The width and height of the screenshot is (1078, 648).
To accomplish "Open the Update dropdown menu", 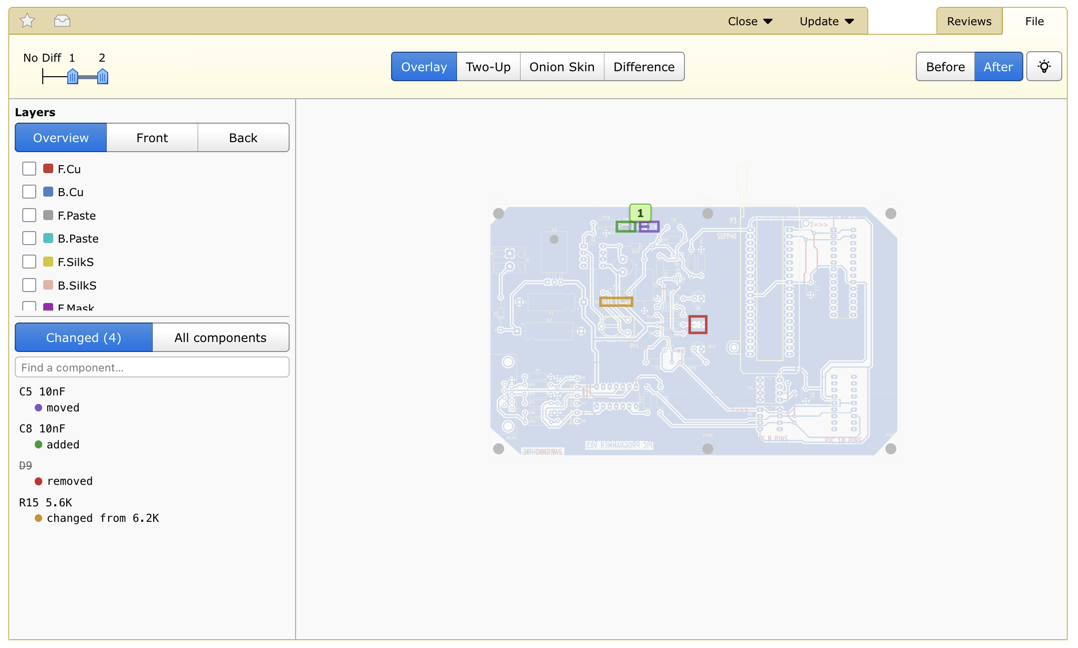I will 826,21.
